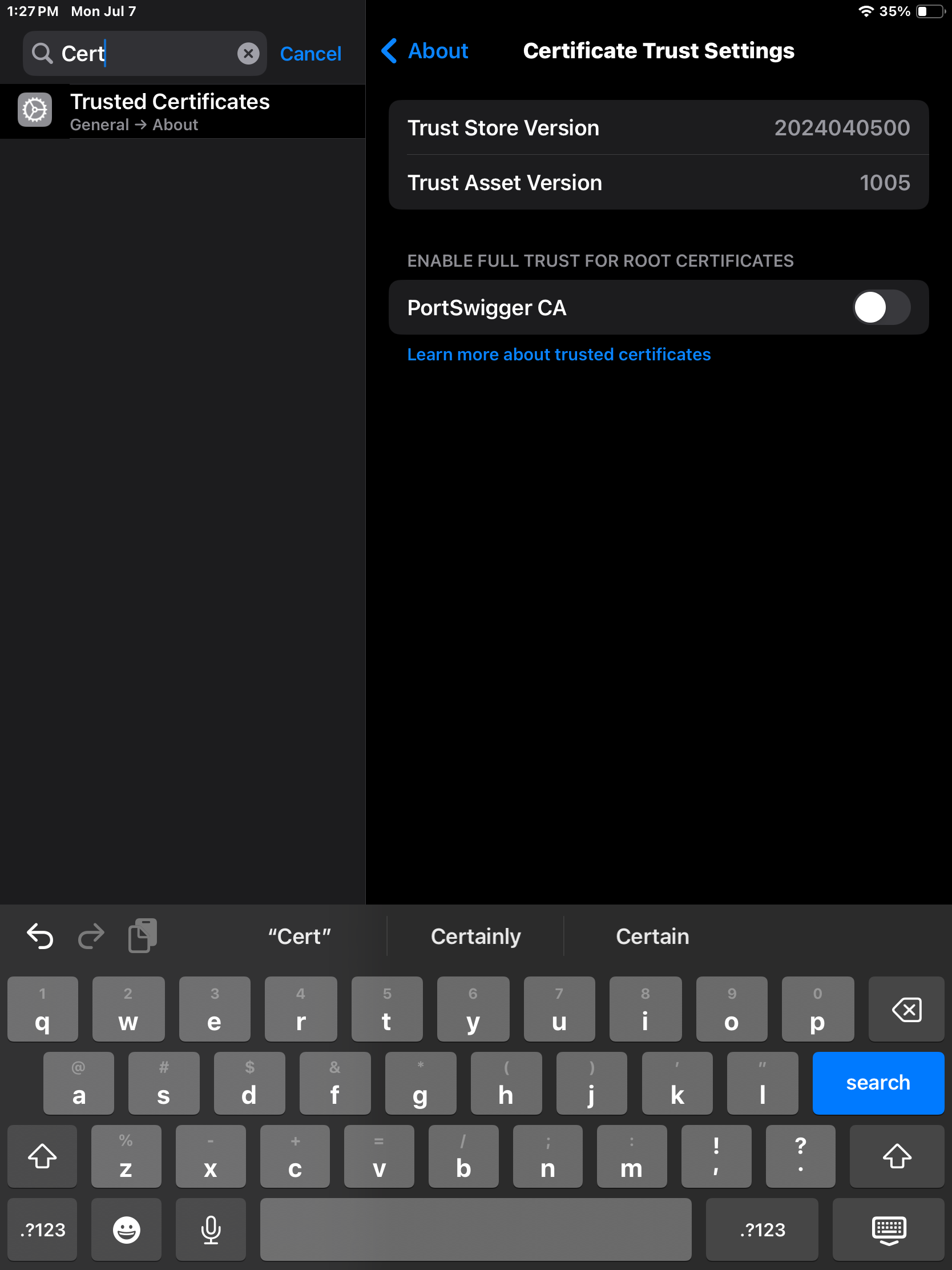
Task: Tap the Settings gear icon in search result
Action: tap(34, 110)
